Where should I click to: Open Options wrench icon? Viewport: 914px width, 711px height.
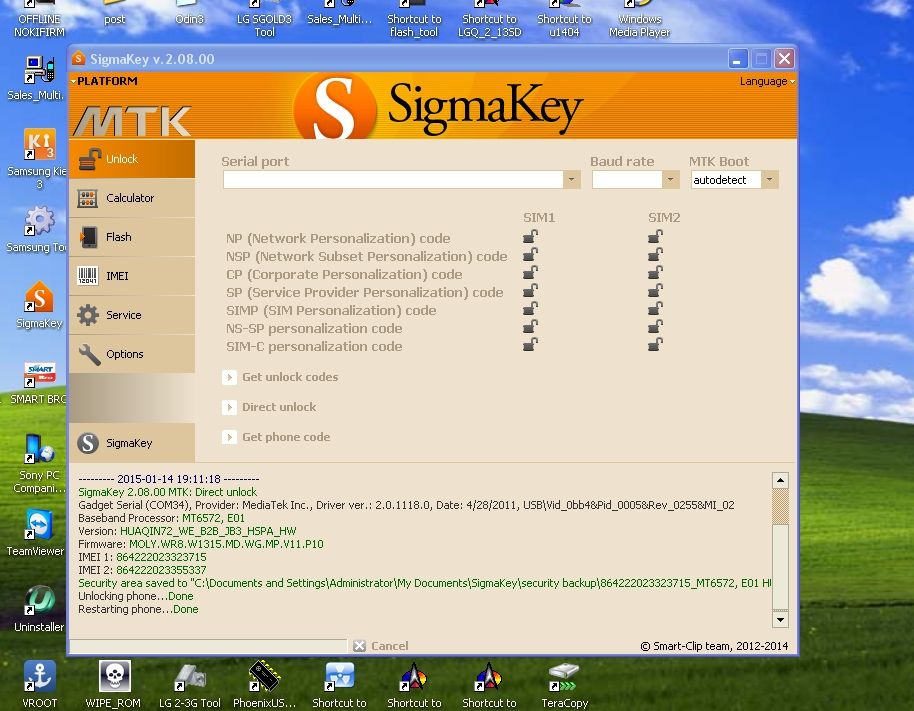coord(89,354)
